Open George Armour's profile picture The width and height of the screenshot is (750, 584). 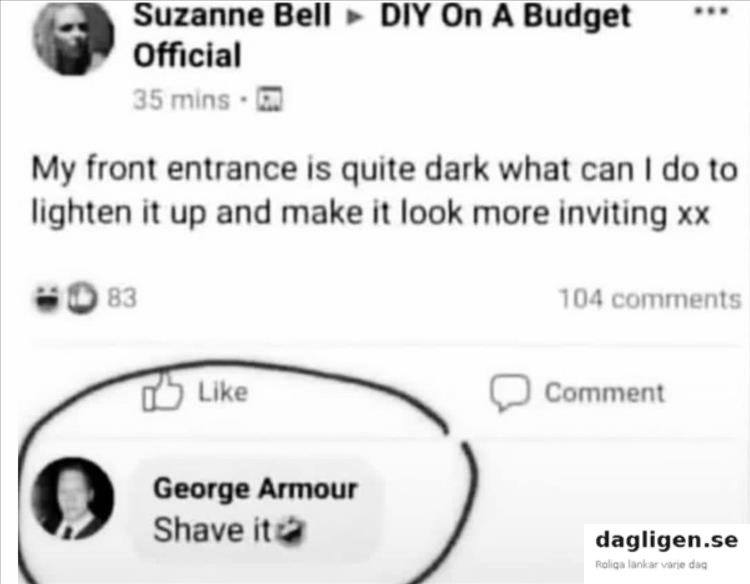point(73,498)
